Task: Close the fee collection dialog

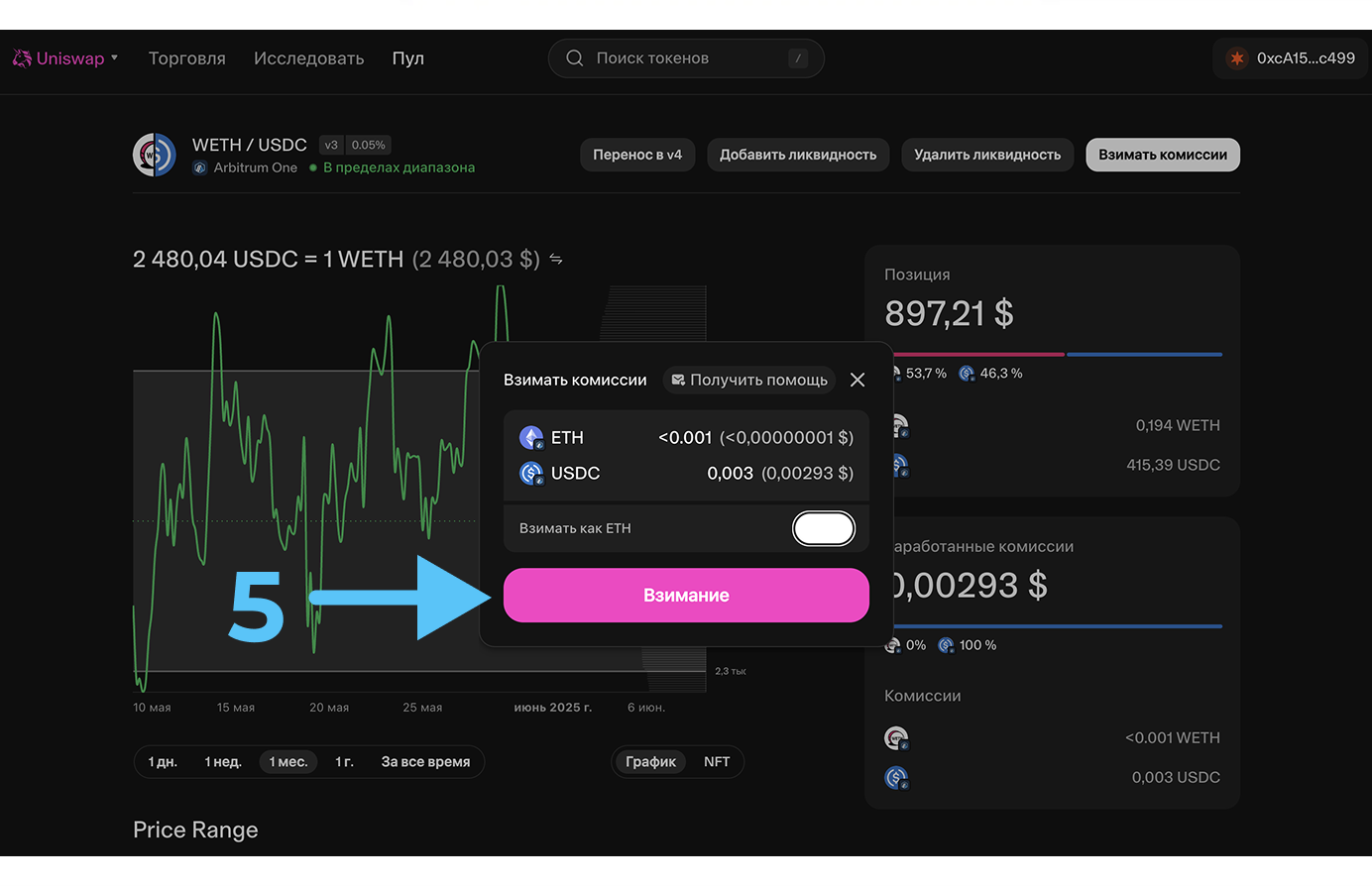Action: coord(857,380)
